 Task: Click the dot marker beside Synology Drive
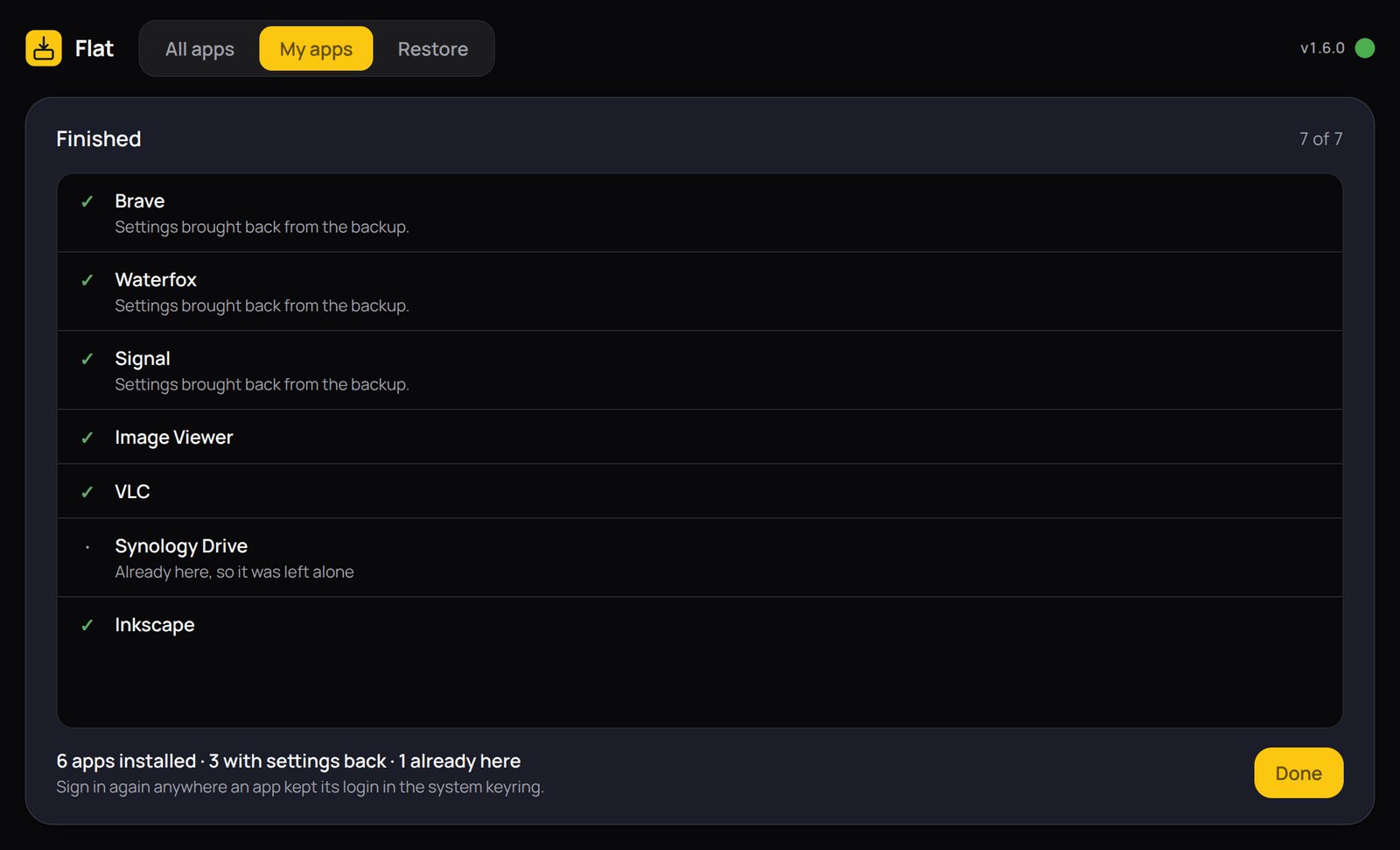tap(87, 547)
